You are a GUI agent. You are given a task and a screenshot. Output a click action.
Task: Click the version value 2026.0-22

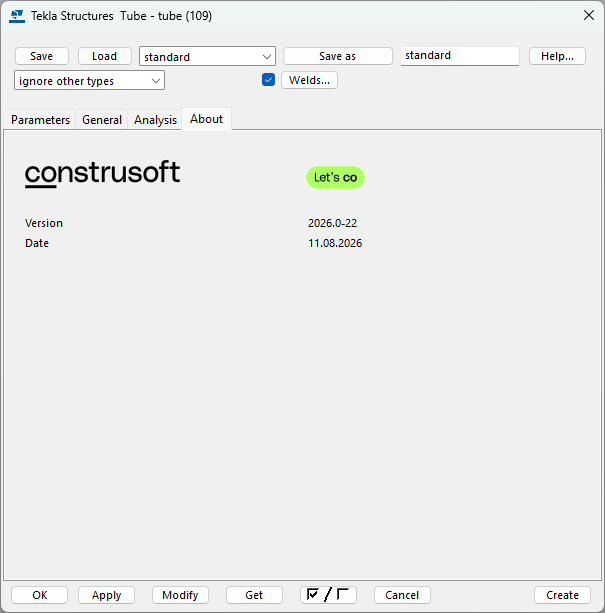(x=332, y=223)
